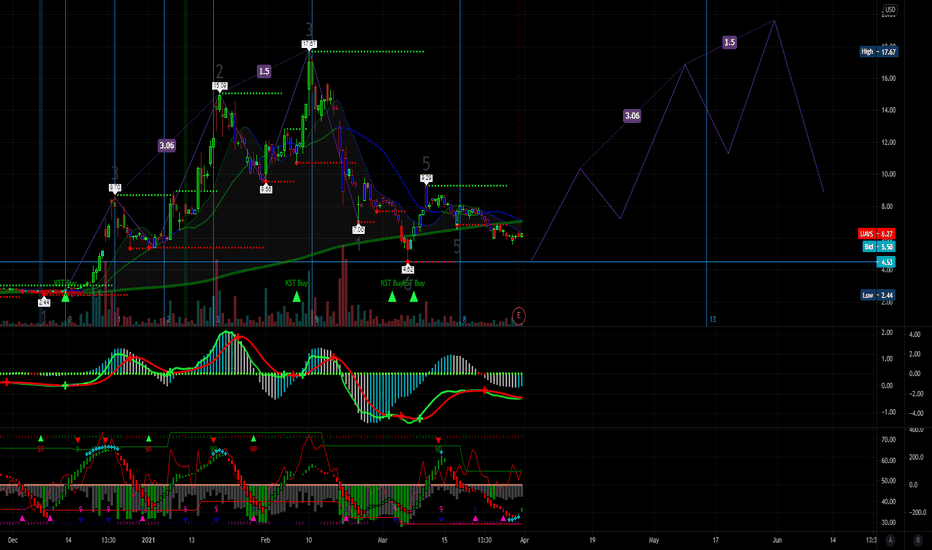The height and width of the screenshot is (550, 932).
Task: Click the purple 1.5 label left of the 17.67 peak
Action: [x=264, y=71]
